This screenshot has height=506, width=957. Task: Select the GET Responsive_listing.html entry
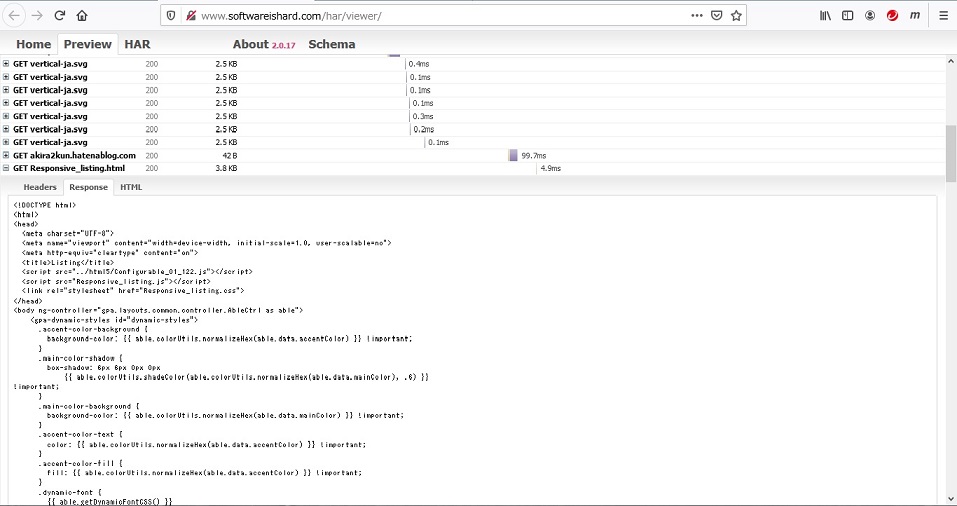click(x=69, y=168)
